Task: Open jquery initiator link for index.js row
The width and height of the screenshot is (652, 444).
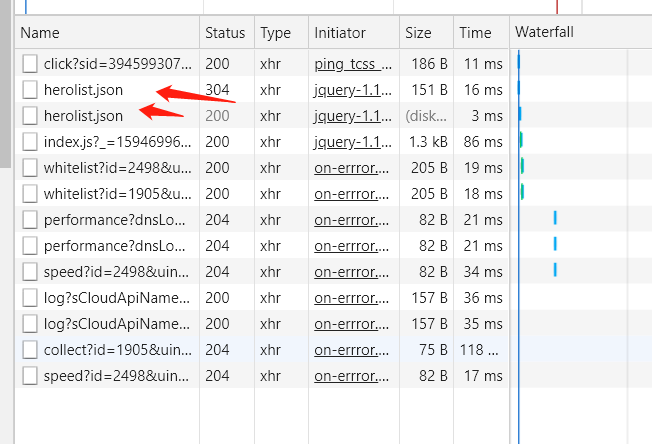Action: coord(353,142)
